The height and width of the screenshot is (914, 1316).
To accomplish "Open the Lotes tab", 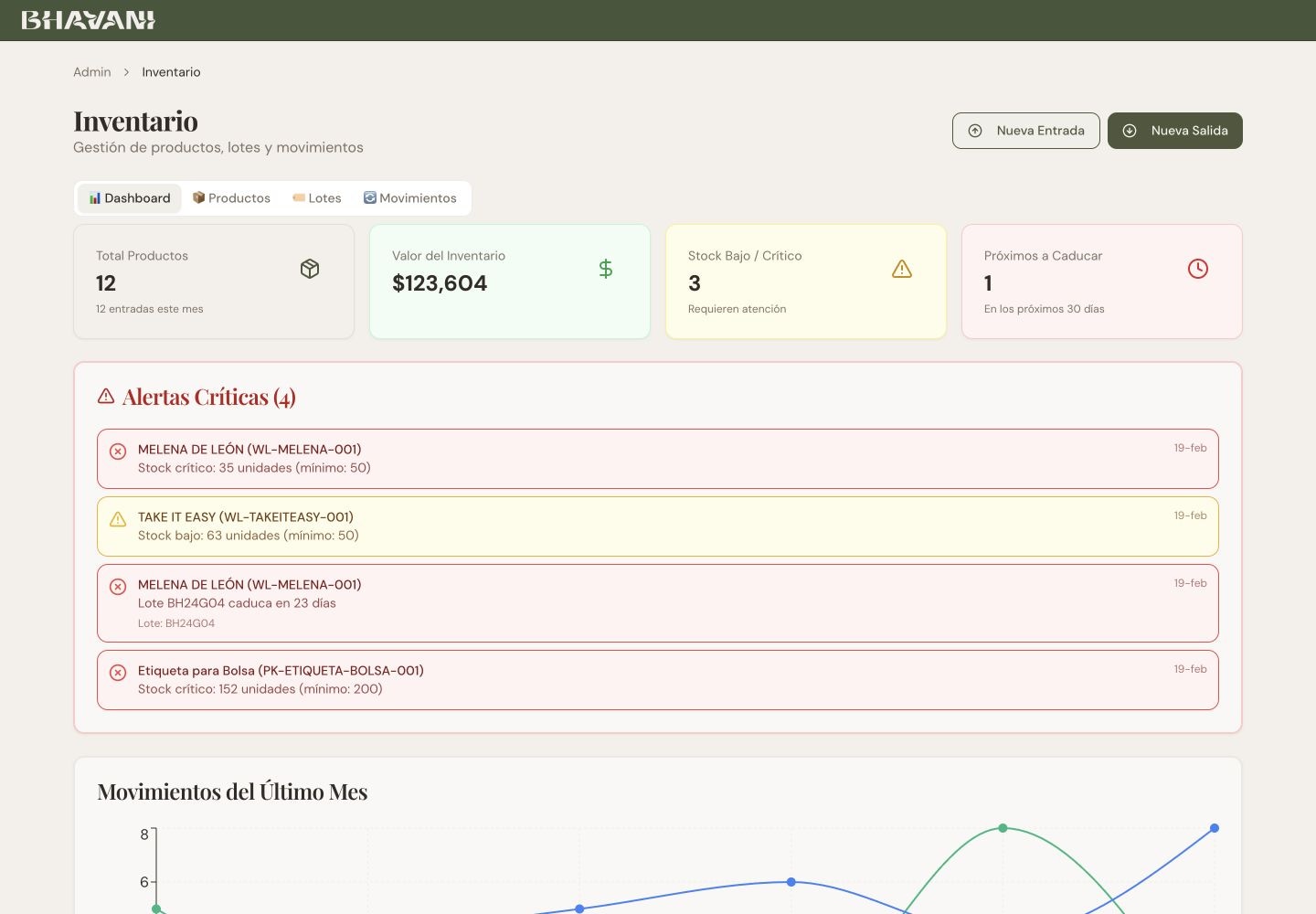I will 317,198.
